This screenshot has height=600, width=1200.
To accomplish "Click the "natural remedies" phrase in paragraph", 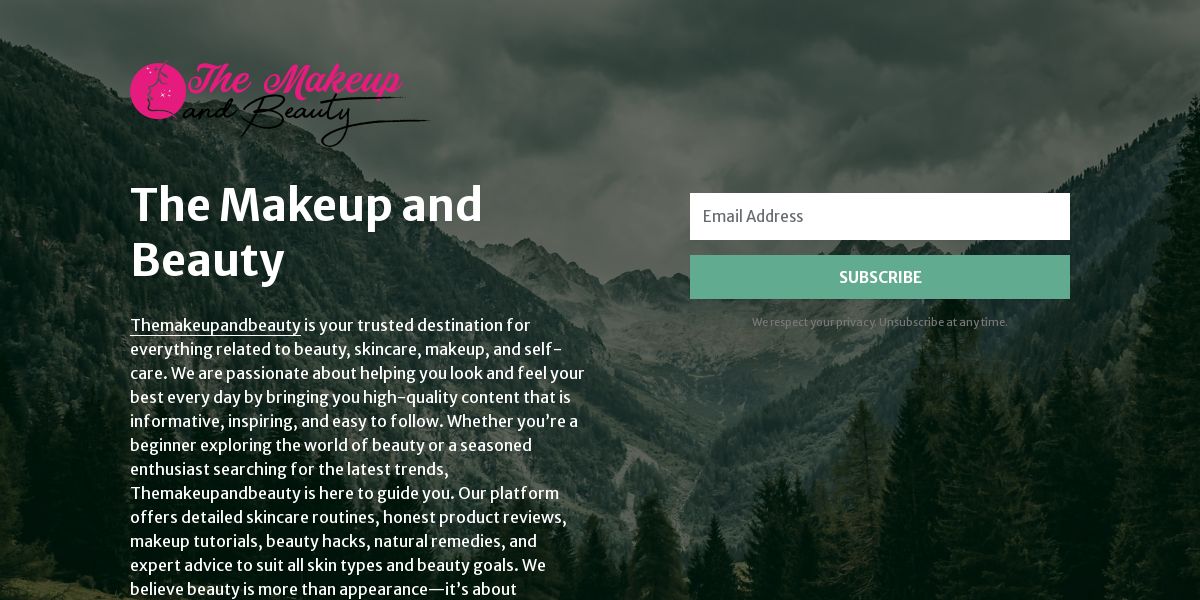I will tap(437, 541).
